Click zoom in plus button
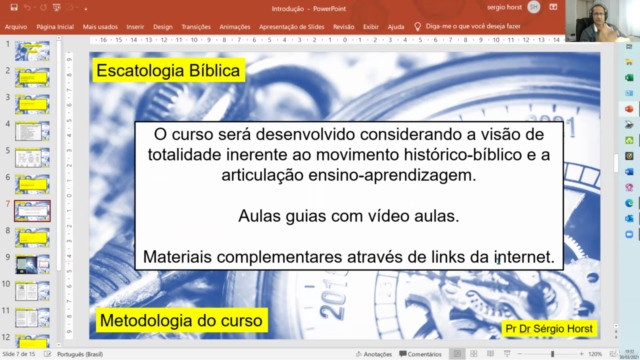The width and height of the screenshot is (640, 360). [582, 354]
